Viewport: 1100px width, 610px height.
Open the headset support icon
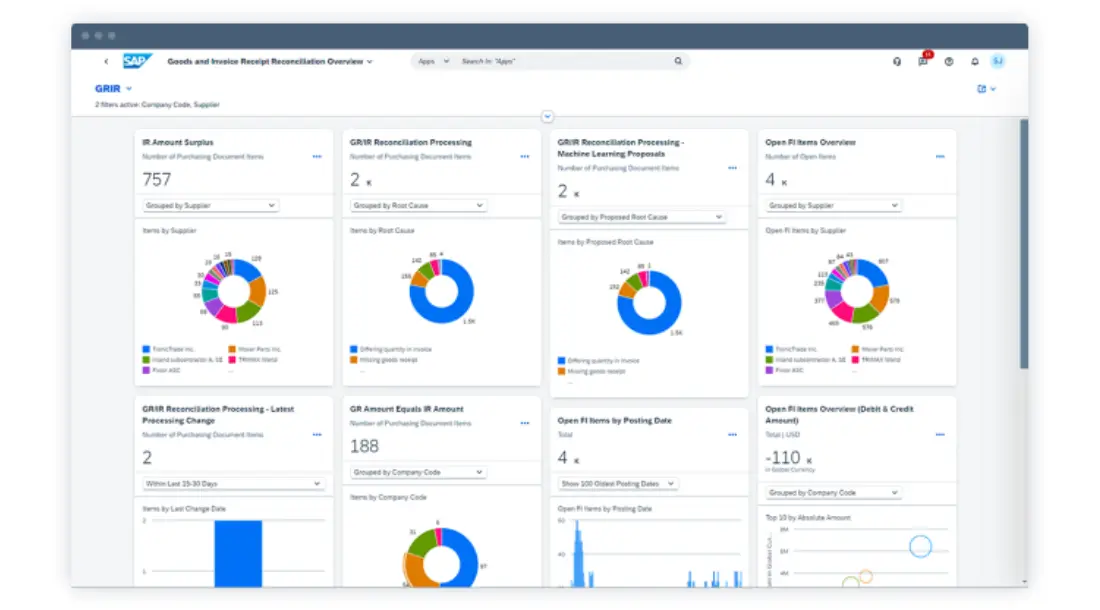897,62
